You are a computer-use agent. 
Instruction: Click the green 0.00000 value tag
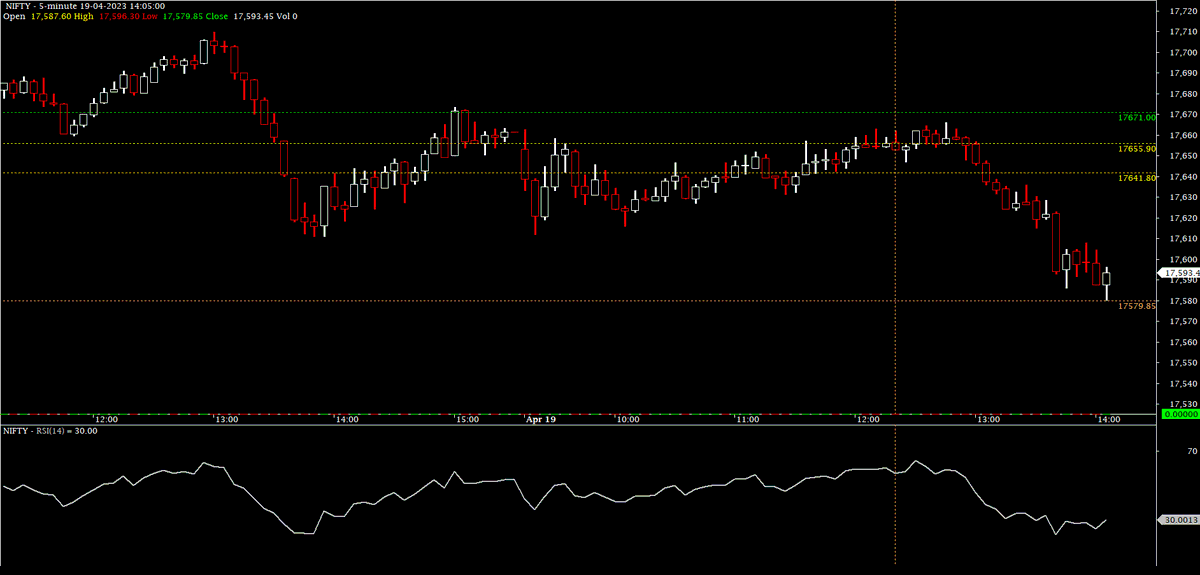[1180, 413]
